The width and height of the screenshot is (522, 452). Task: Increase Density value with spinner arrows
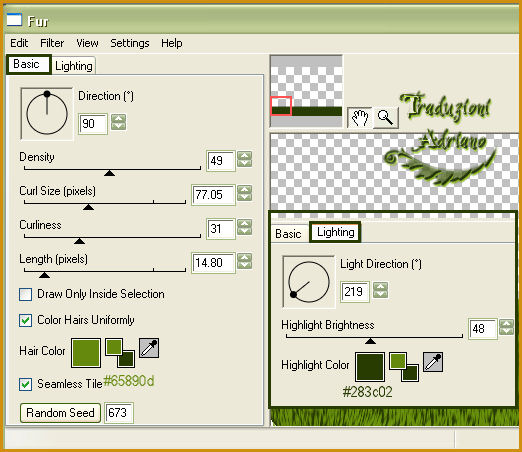point(245,156)
